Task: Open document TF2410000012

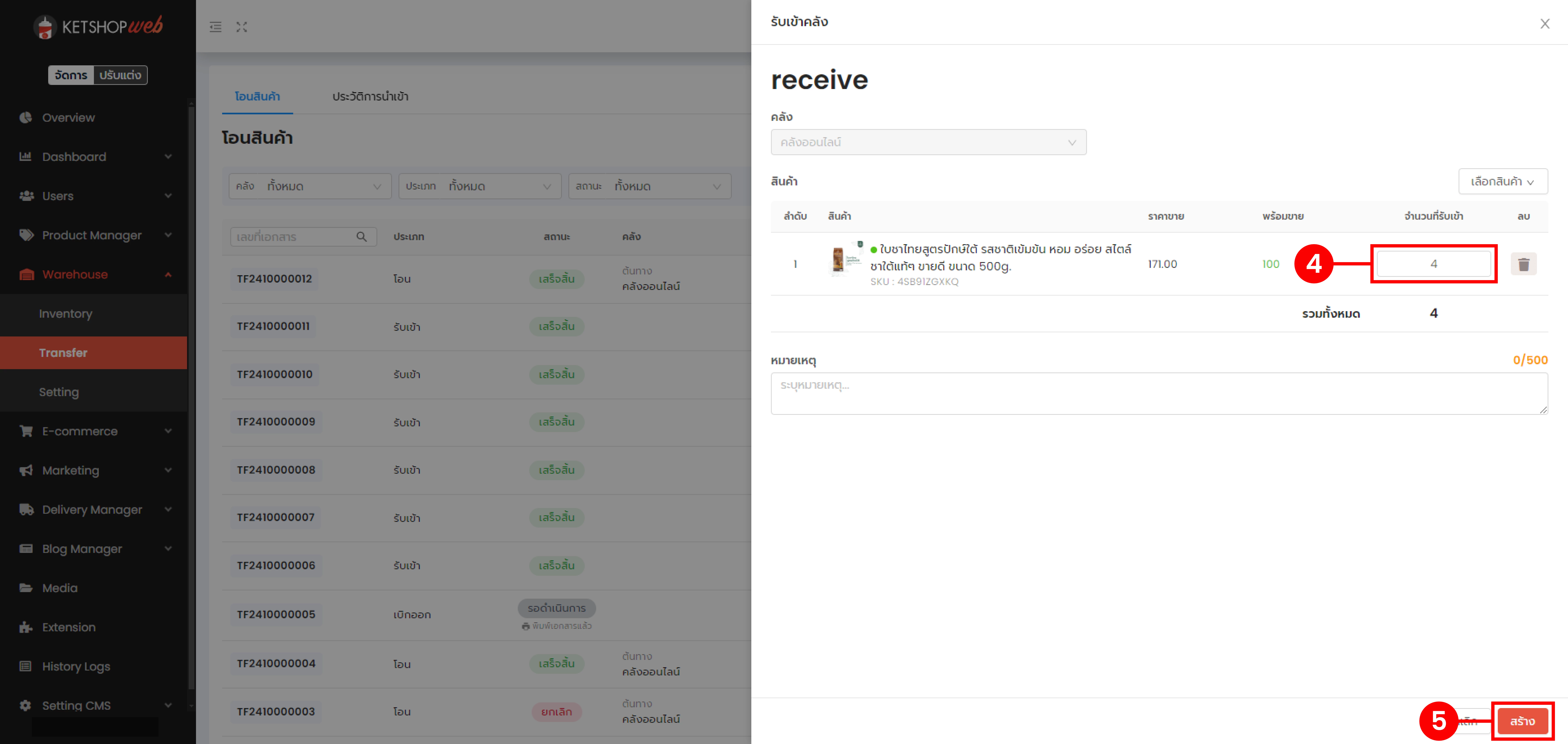Action: coord(275,279)
